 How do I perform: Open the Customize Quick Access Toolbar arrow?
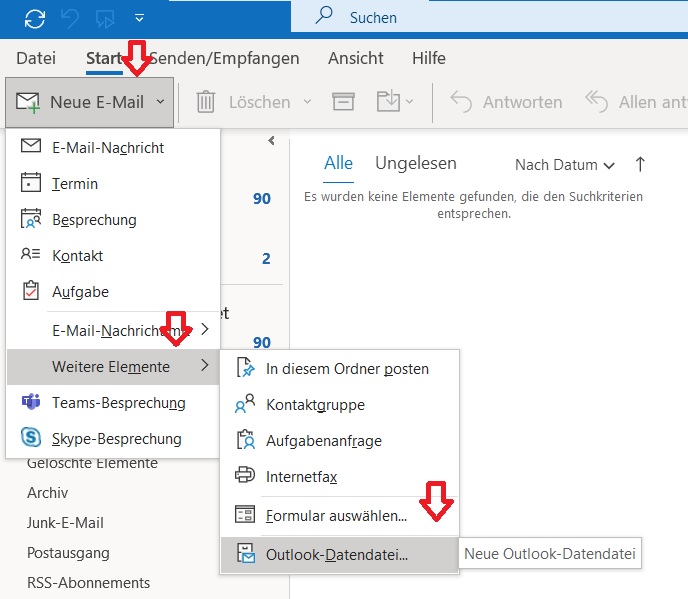[x=139, y=18]
